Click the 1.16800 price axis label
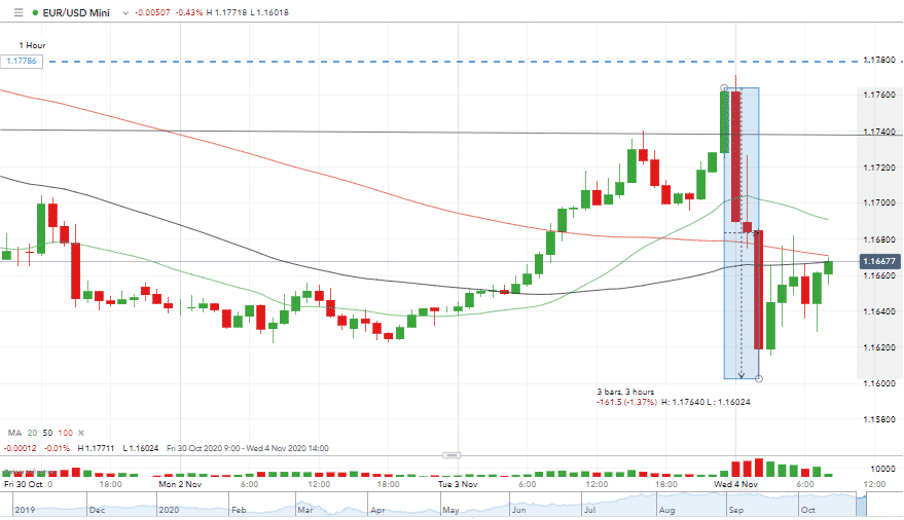 [x=879, y=239]
